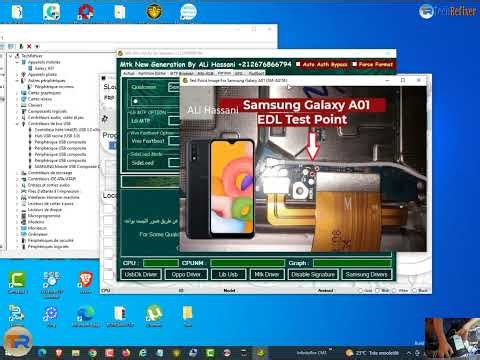This screenshot has height=360, width=480.
Task: Click red app icon in taskbar
Action: [x=109, y=352]
